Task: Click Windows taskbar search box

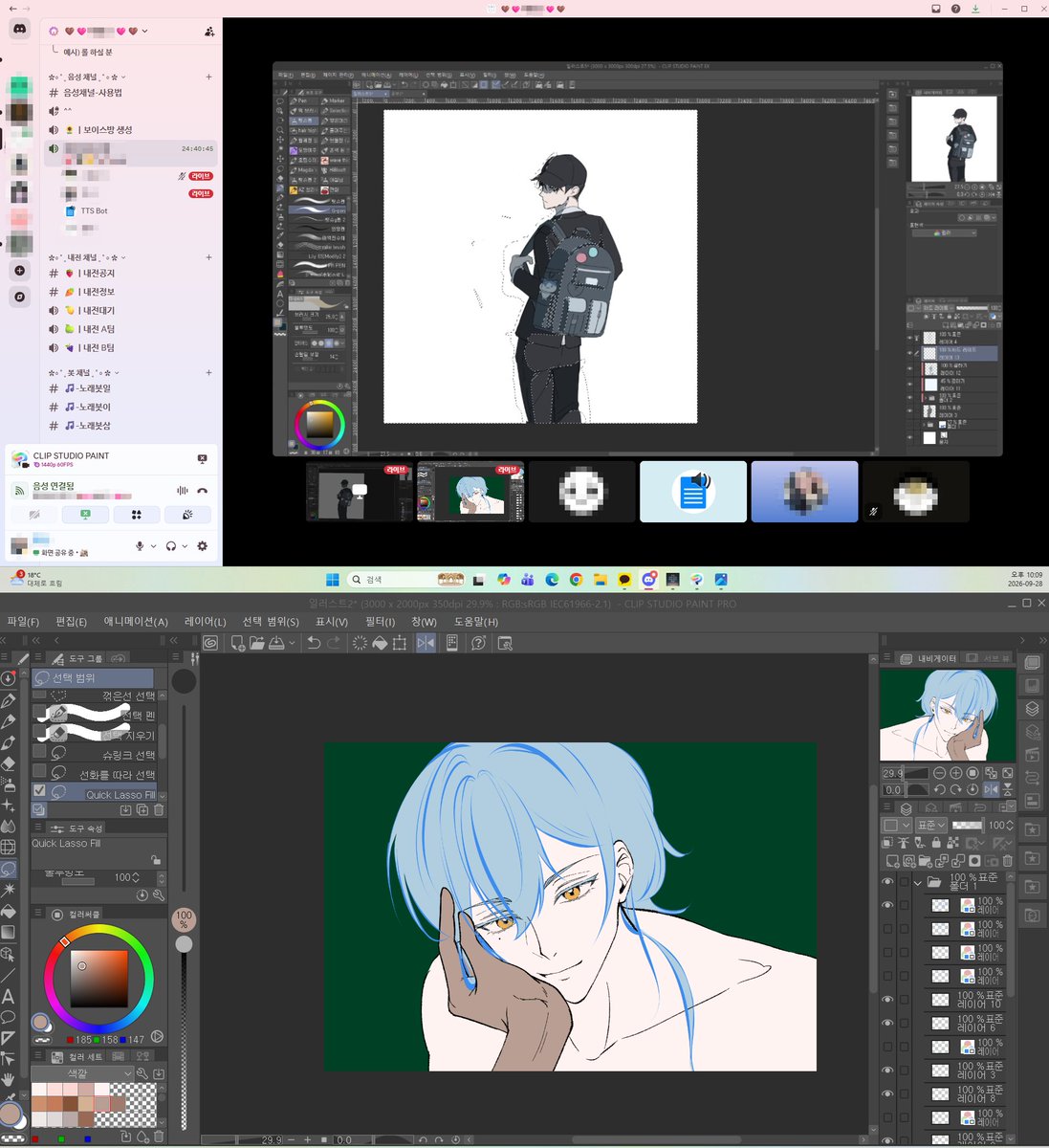Action: point(406,580)
